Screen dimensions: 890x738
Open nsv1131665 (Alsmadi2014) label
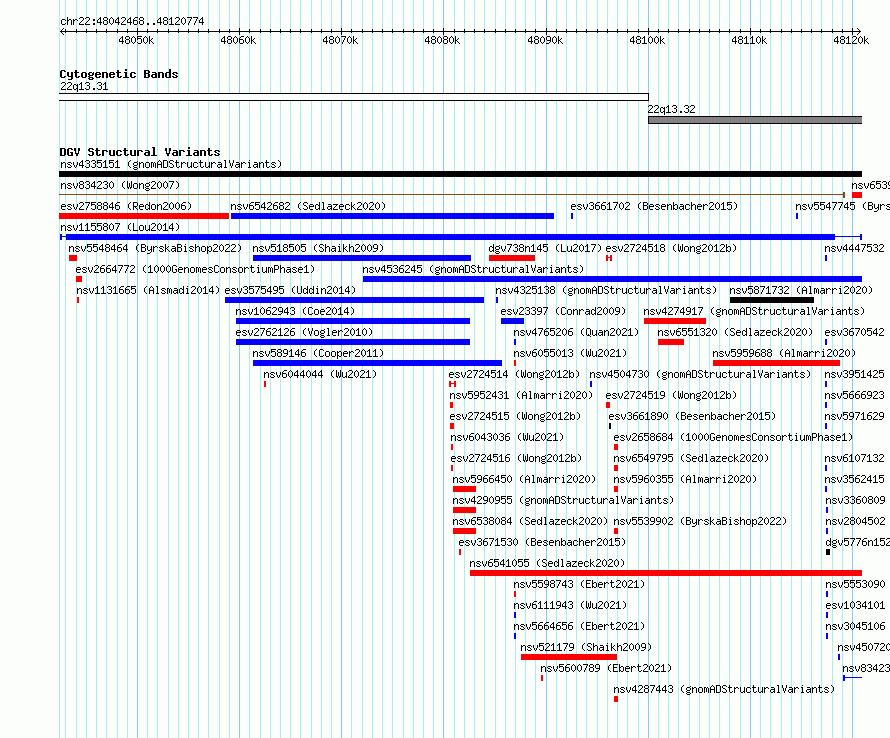point(148,291)
